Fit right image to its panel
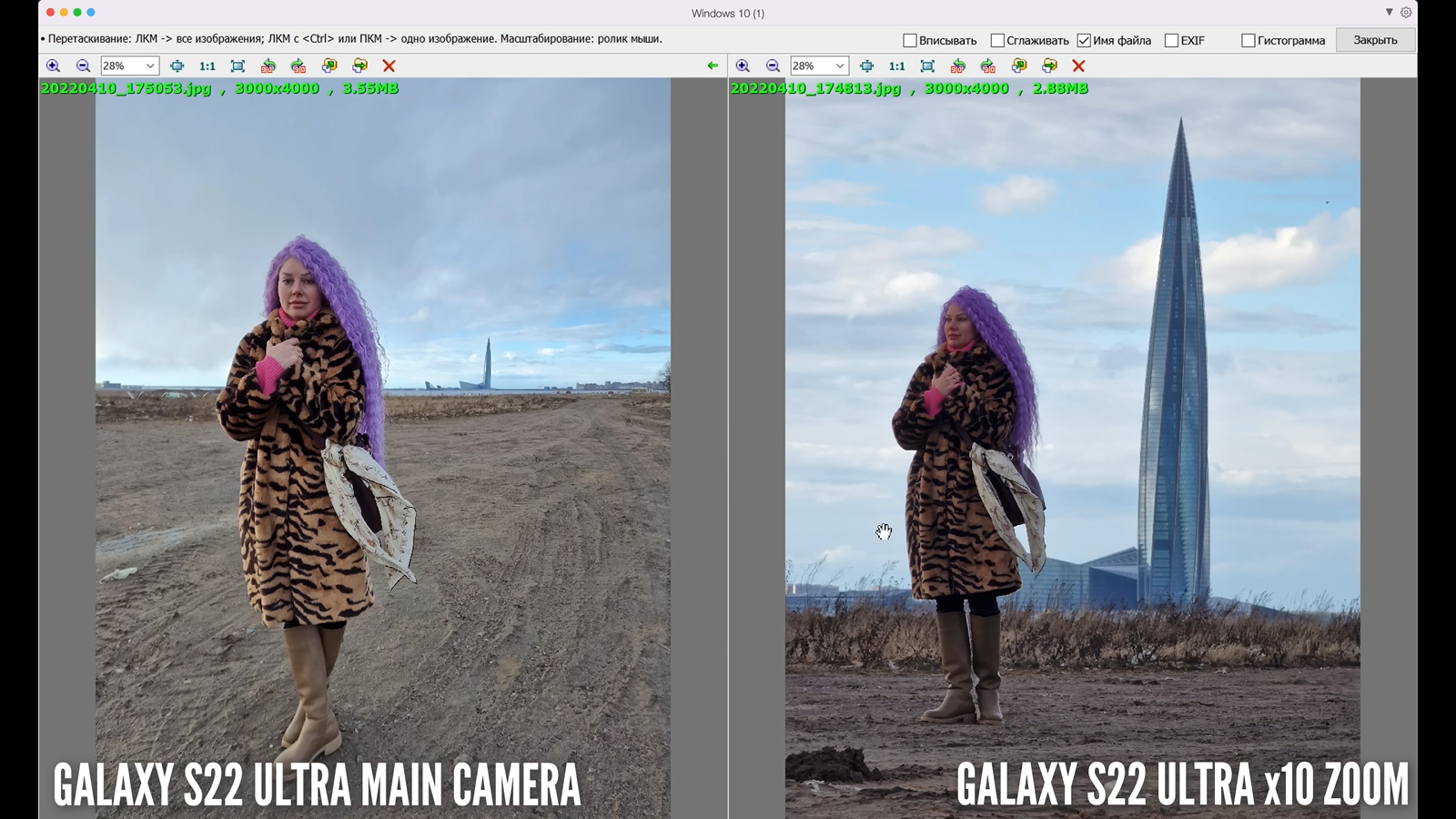 pyautogui.click(x=927, y=66)
